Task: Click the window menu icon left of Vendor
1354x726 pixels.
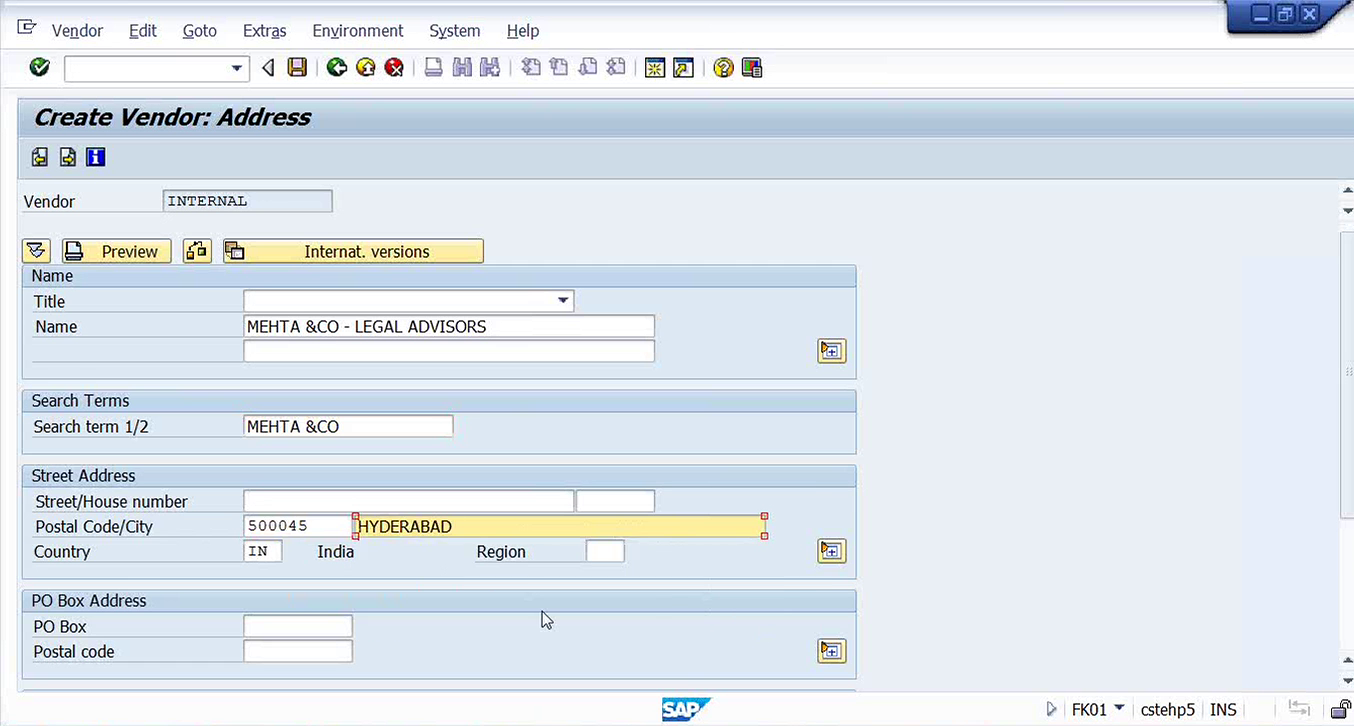Action: point(27,29)
